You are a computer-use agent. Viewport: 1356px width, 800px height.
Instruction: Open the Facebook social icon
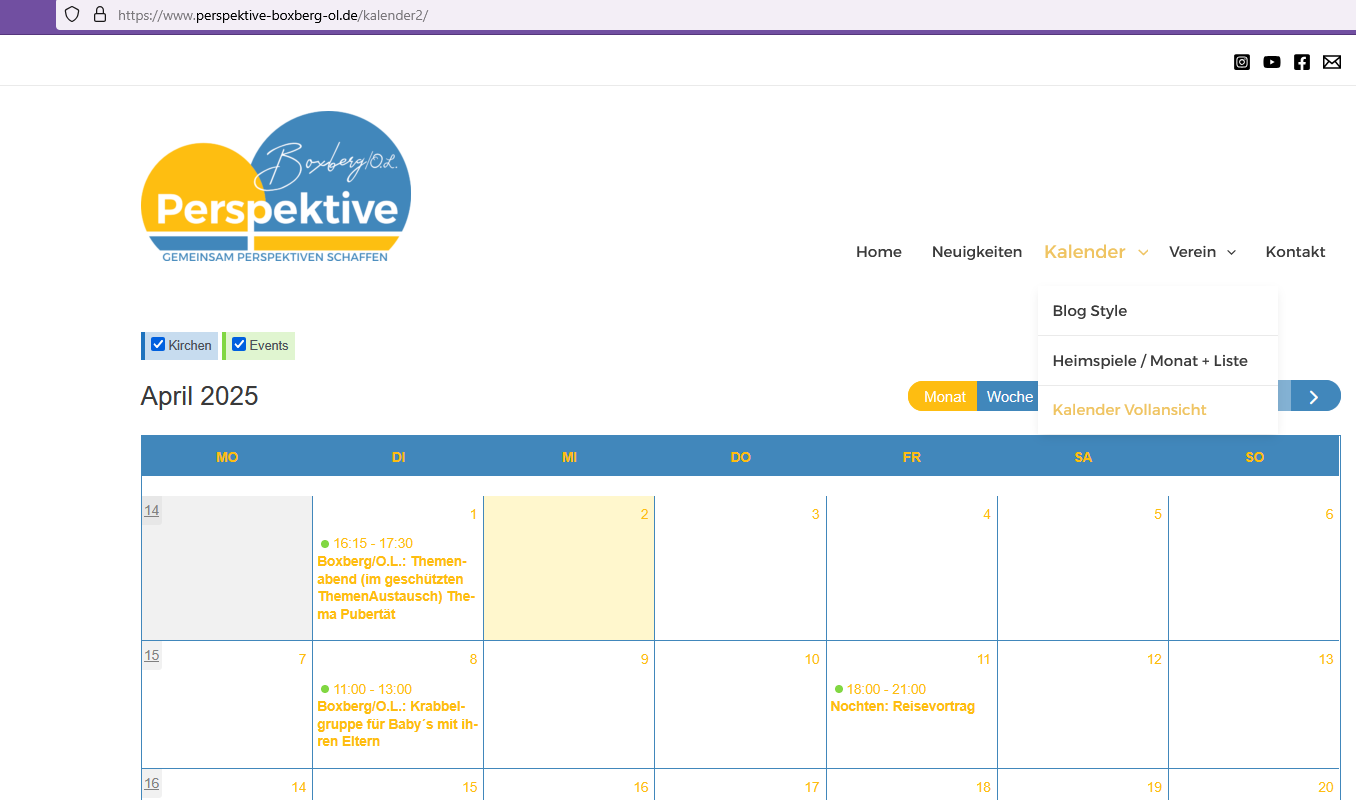pyautogui.click(x=1302, y=62)
